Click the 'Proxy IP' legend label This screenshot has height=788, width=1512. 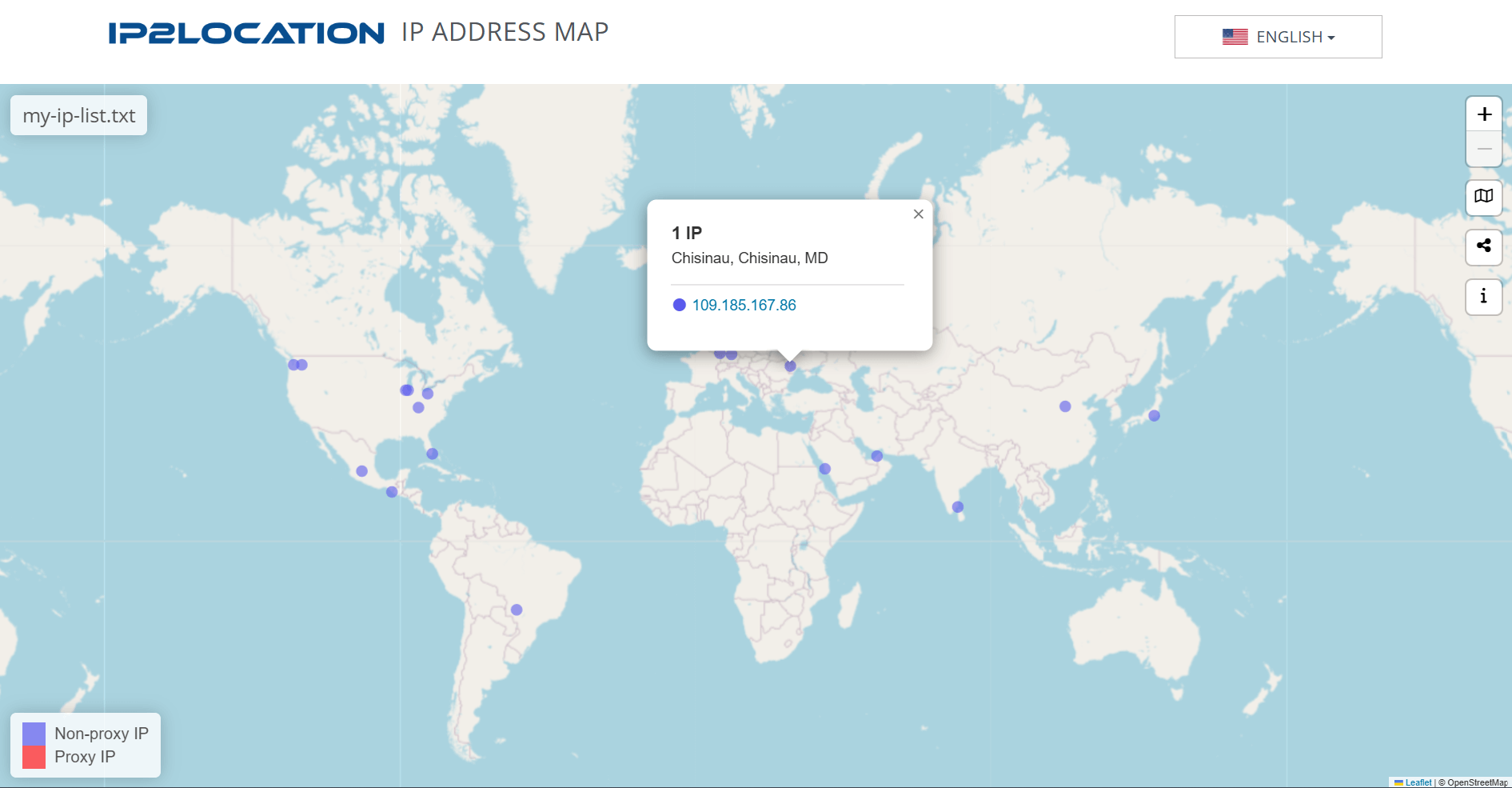pyautogui.click(x=85, y=757)
